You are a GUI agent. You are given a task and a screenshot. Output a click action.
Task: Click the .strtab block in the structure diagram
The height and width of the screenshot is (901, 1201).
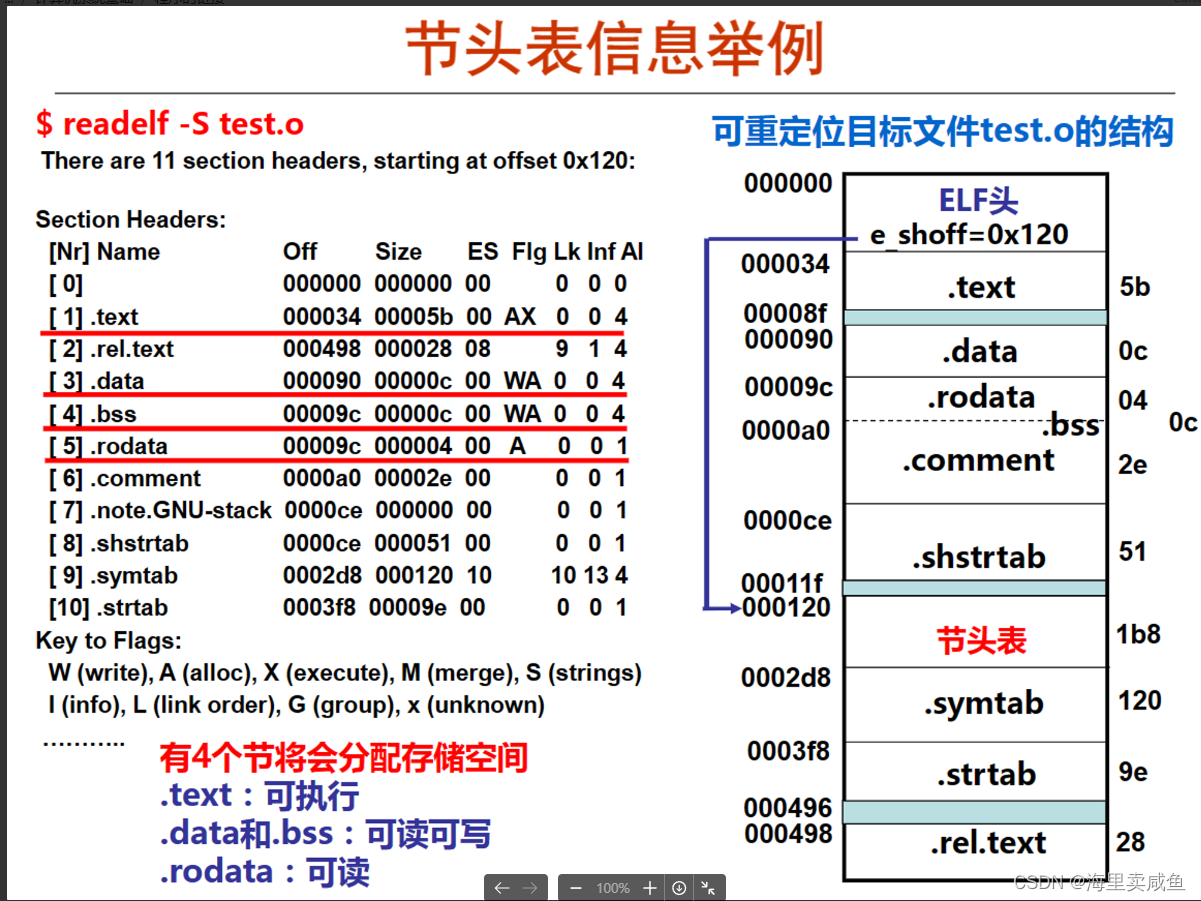tap(976, 771)
